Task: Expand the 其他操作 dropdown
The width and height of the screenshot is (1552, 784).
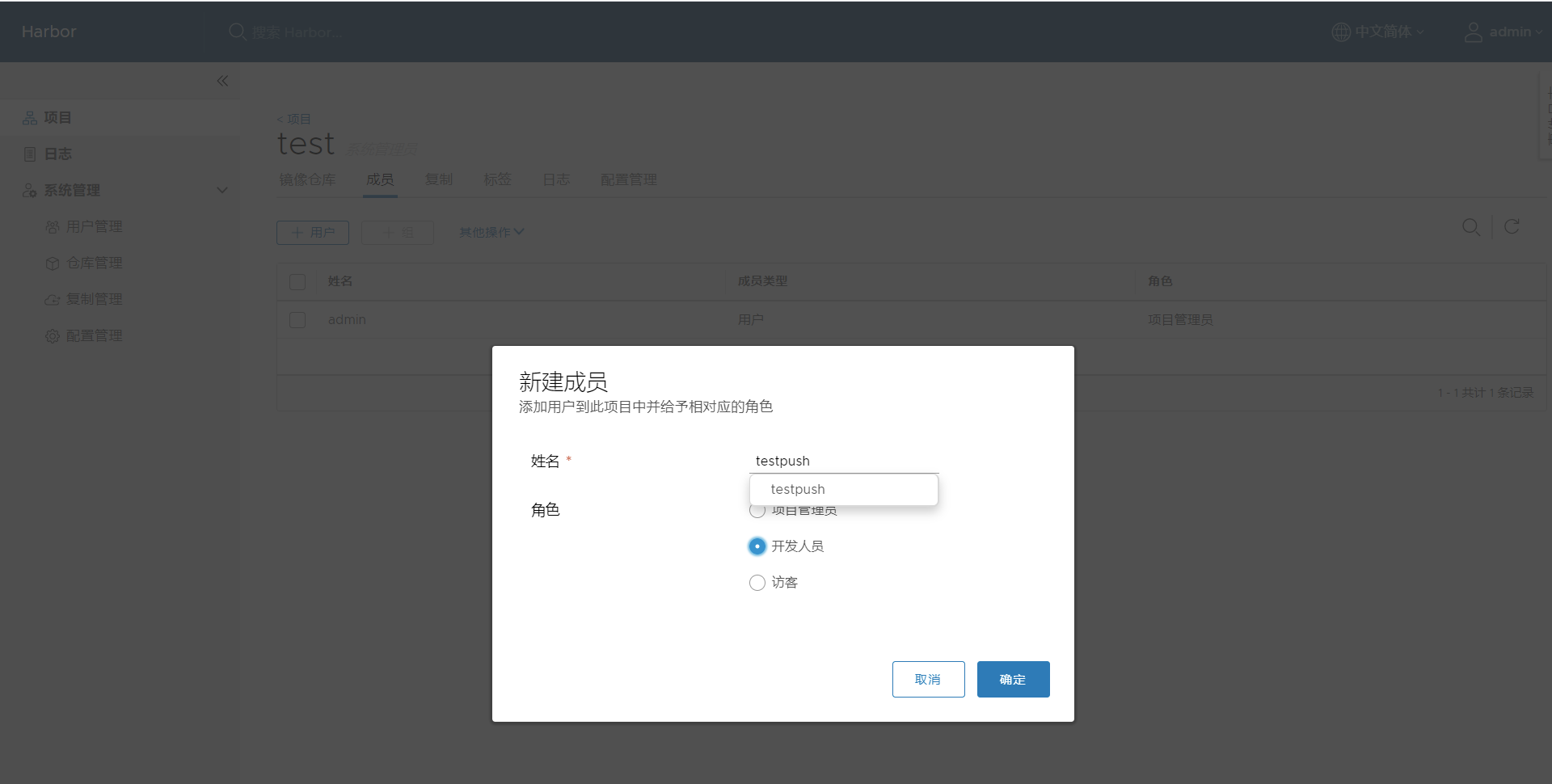Action: click(491, 232)
